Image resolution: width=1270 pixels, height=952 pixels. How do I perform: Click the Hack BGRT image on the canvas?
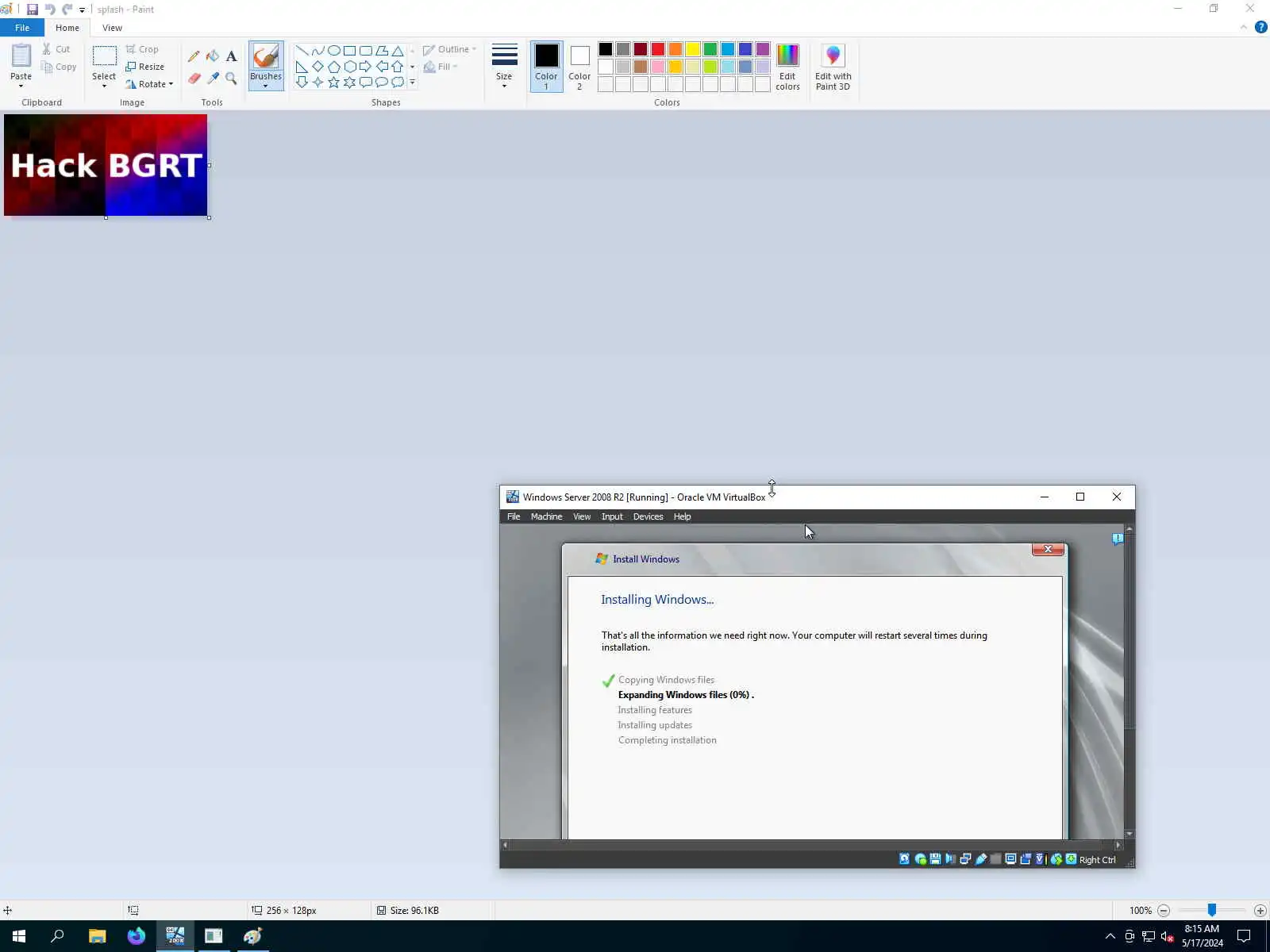click(106, 165)
